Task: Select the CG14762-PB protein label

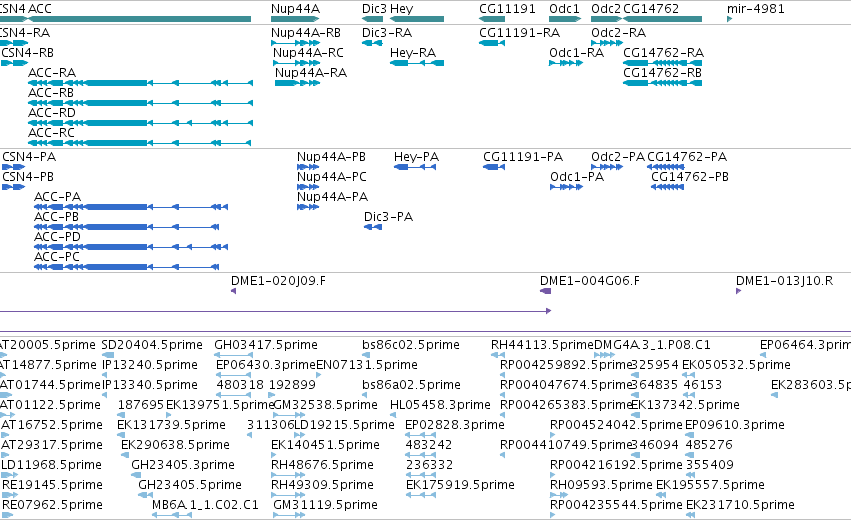Action: [690, 177]
